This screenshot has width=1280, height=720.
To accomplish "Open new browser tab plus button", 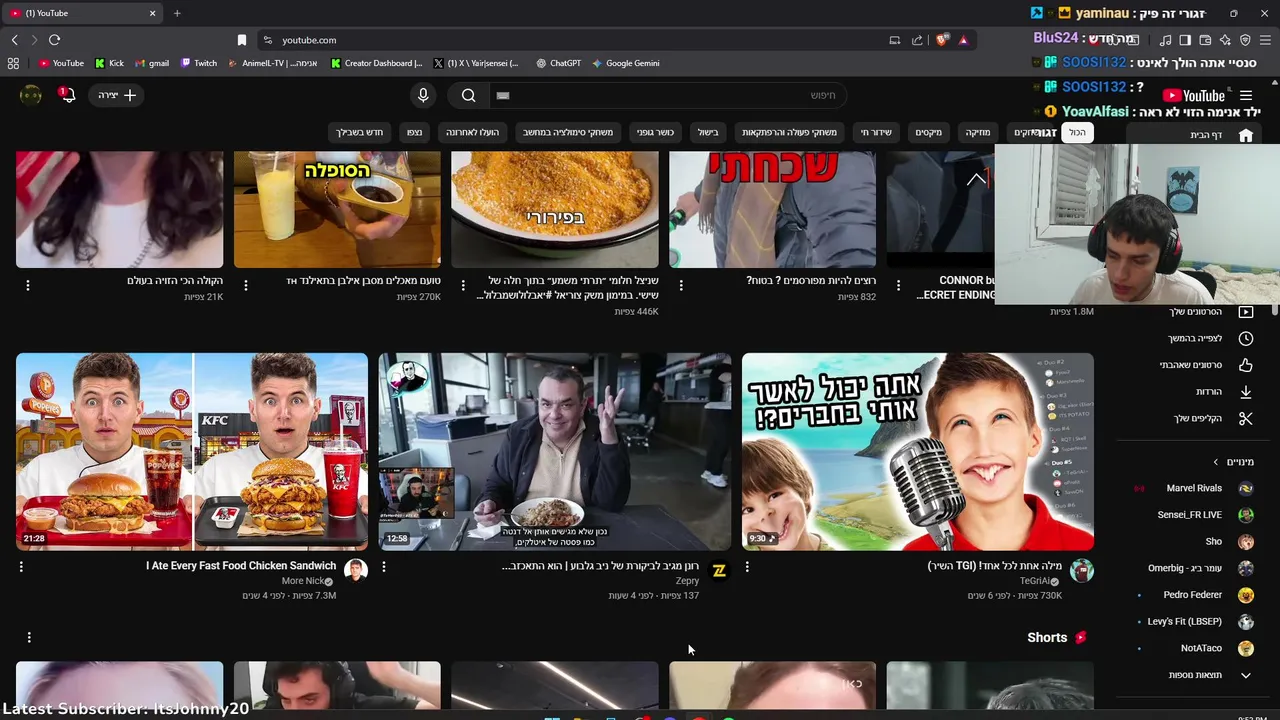I will click(x=177, y=13).
